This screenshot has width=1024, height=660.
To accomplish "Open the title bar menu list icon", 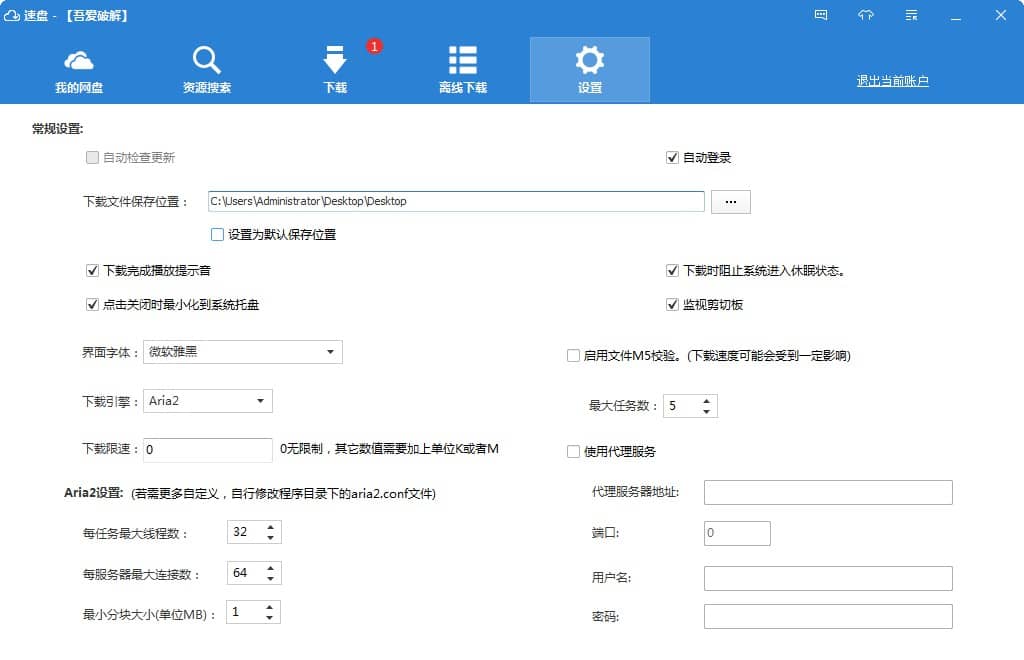I will point(912,15).
